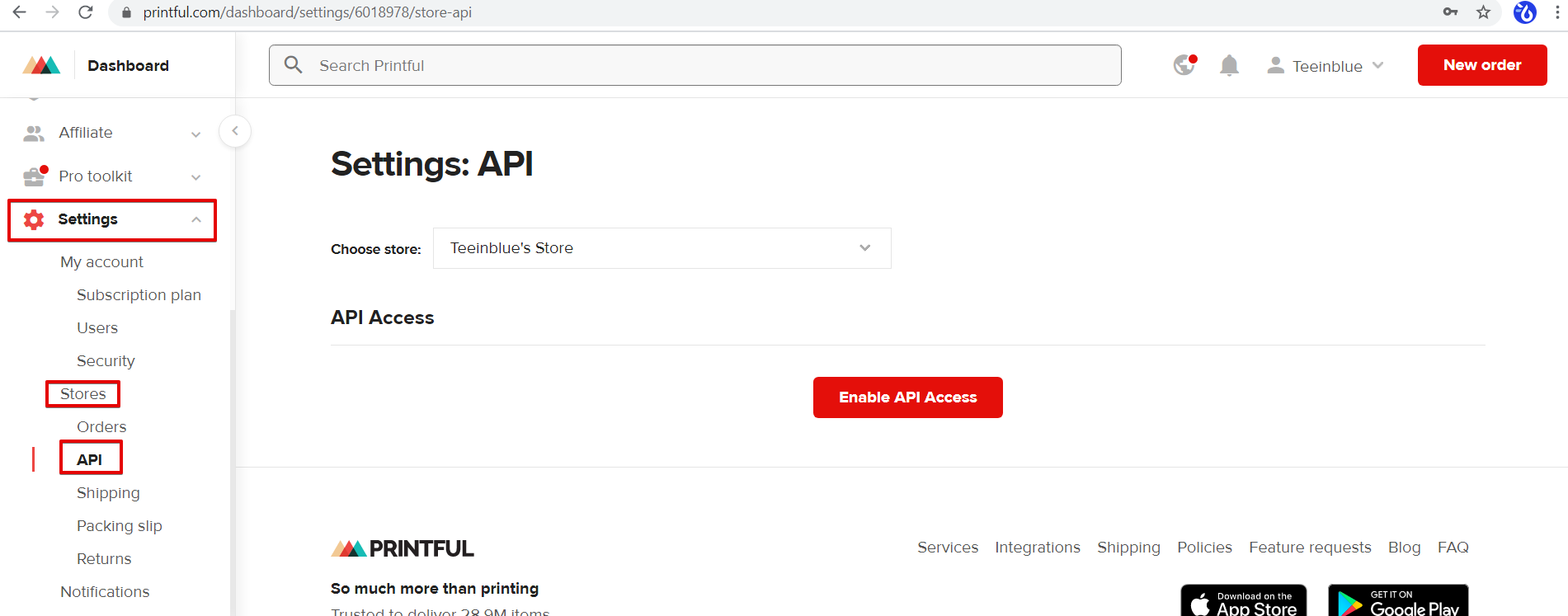Viewport: 1568px width, 616px height.
Task: Collapse the sidebar with the arrow button
Action: (x=235, y=131)
